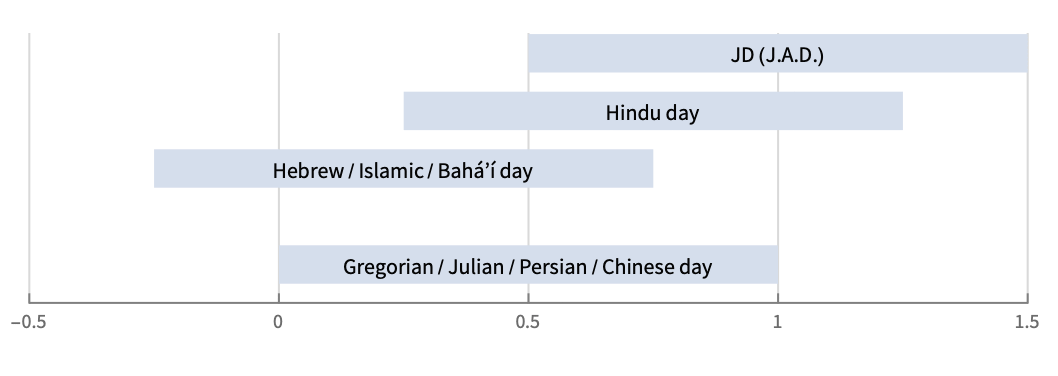Click the 0.5 axis tick label
The height and width of the screenshot is (376, 1058).
528,323
